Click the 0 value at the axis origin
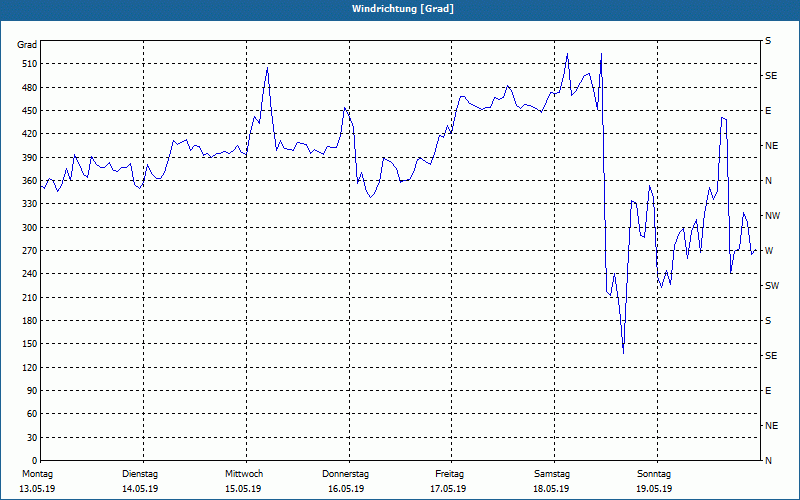Screen dimensions: 800x500 pyautogui.click(x=35, y=461)
